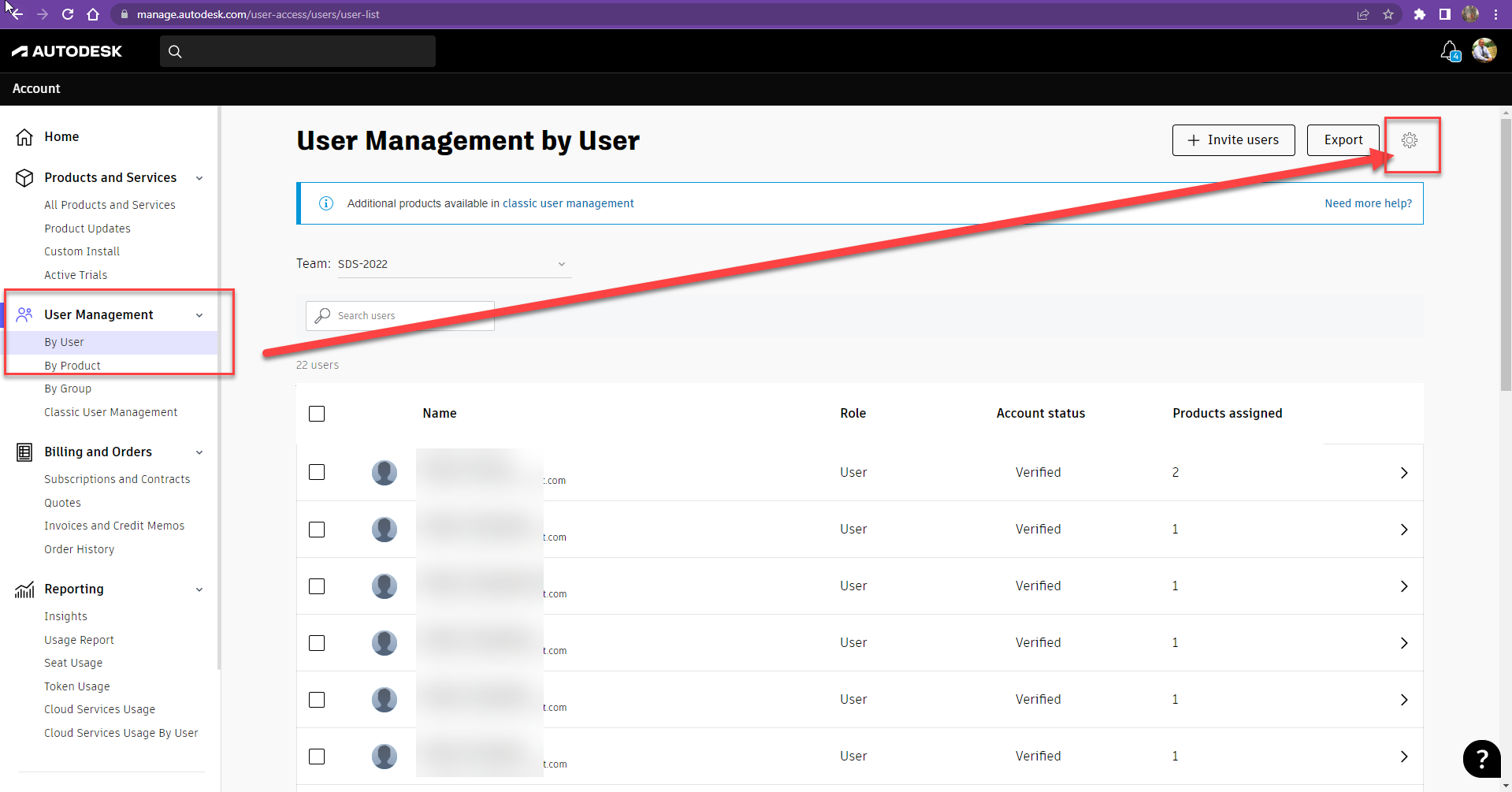1512x792 pixels.
Task: Click the avatar of the user with 2 products
Action: tap(385, 473)
